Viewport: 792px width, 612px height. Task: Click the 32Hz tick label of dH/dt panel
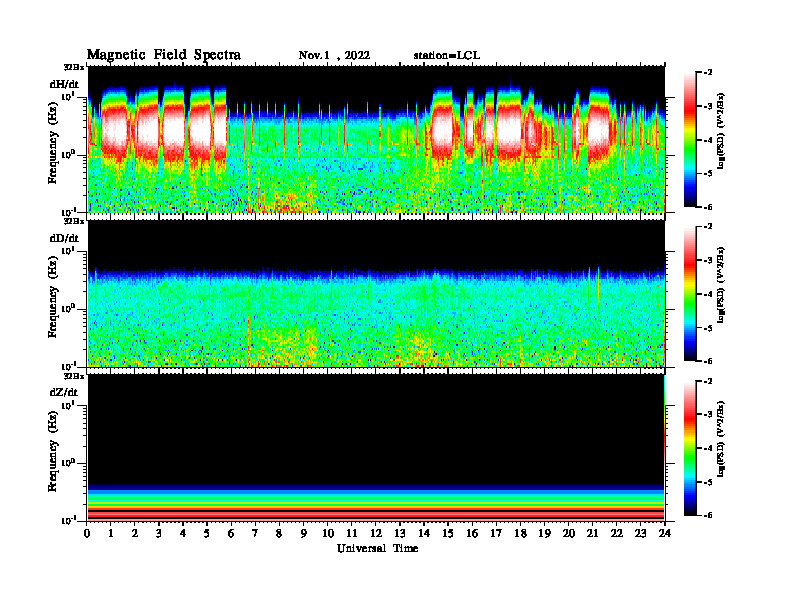tap(74, 67)
